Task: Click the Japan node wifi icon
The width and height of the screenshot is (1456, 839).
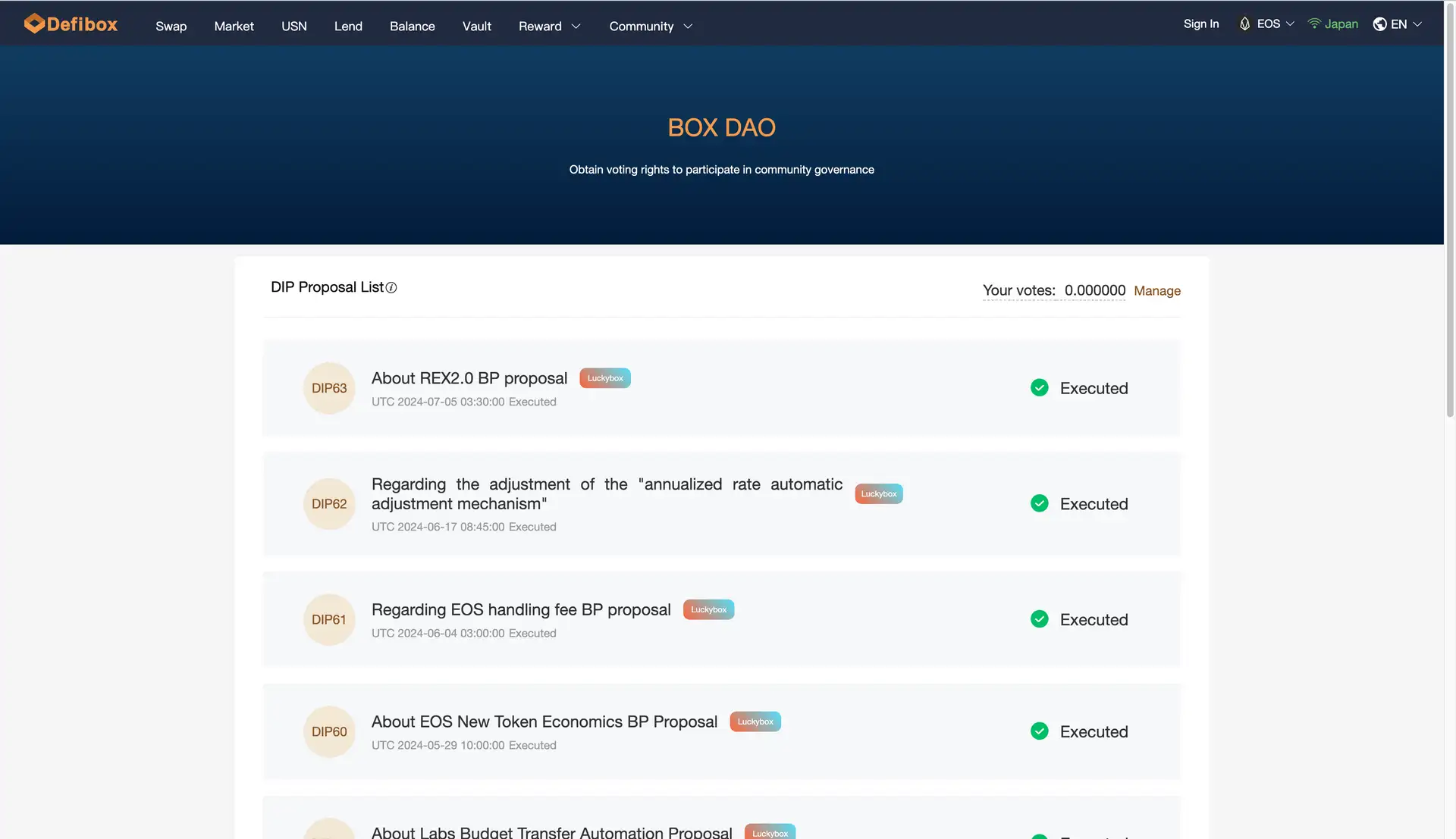Action: [1314, 24]
